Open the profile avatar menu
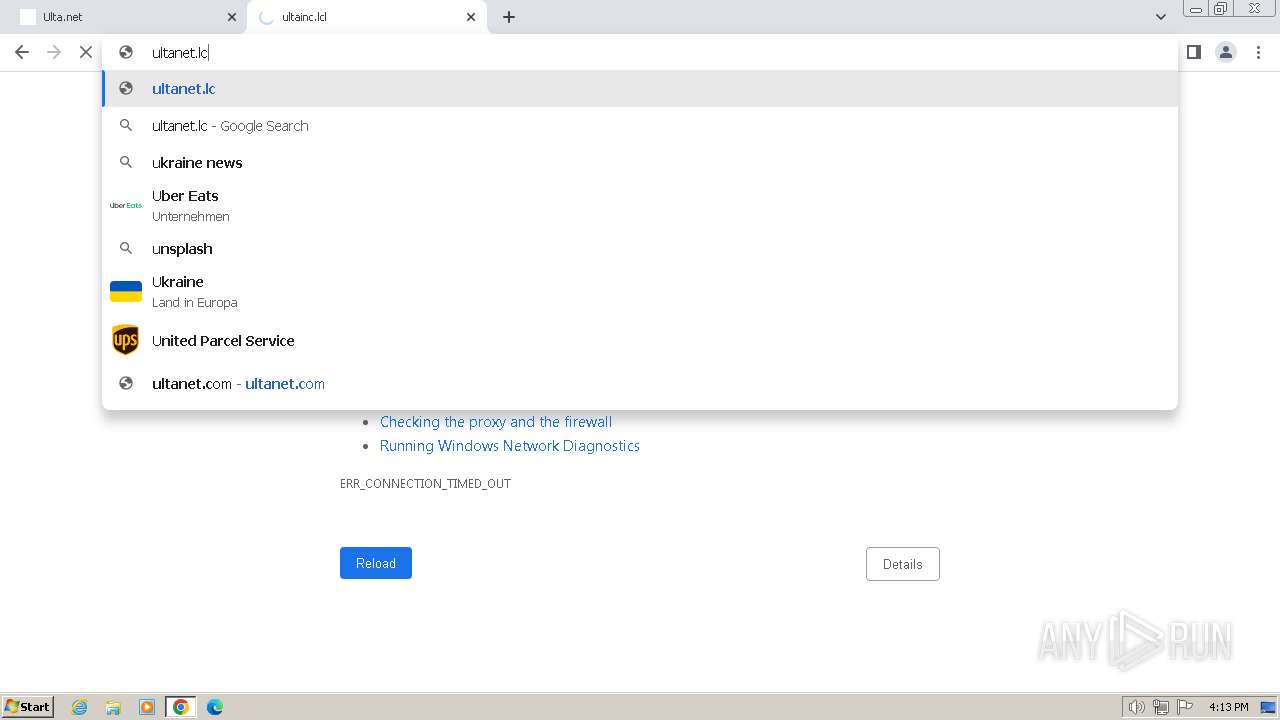This screenshot has width=1280, height=720. click(1226, 52)
